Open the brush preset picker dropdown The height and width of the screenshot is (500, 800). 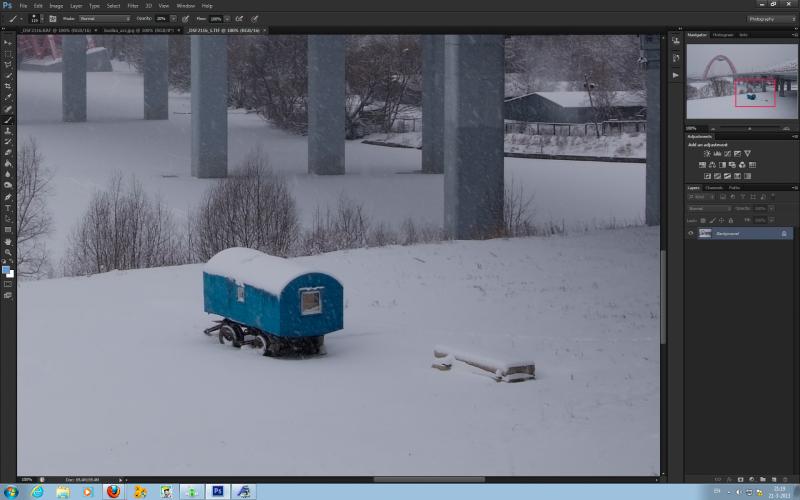coord(41,19)
